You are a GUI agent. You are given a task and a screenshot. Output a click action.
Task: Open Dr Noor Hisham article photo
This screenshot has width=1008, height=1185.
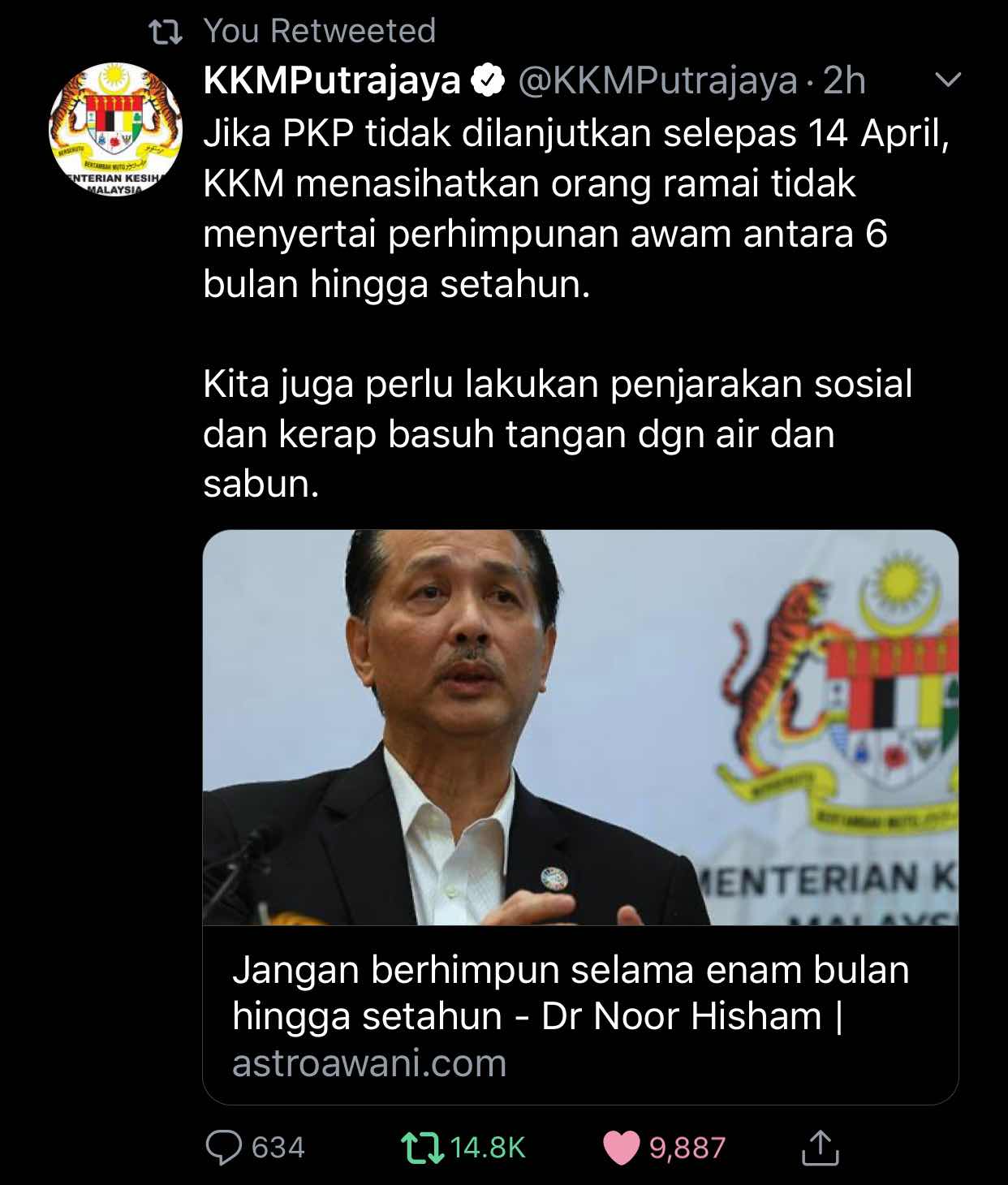(580, 728)
